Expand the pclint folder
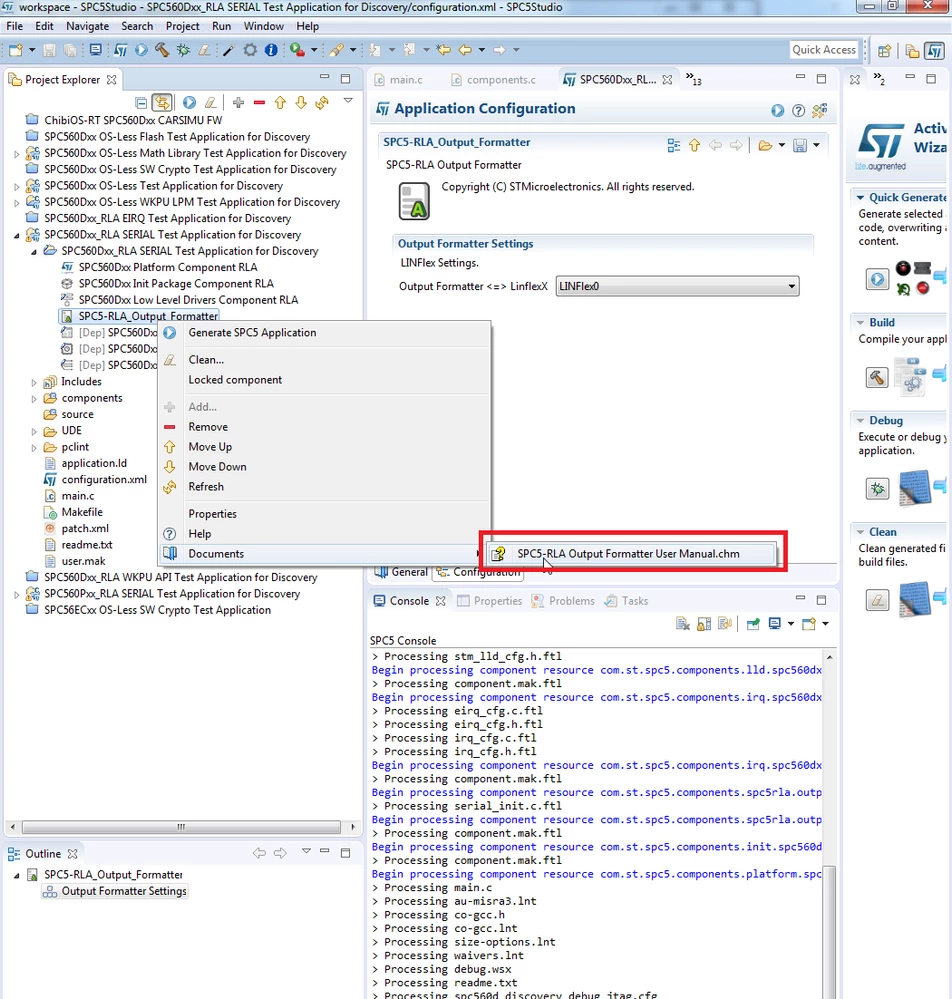Screen dimensions: 952x999 point(34,447)
